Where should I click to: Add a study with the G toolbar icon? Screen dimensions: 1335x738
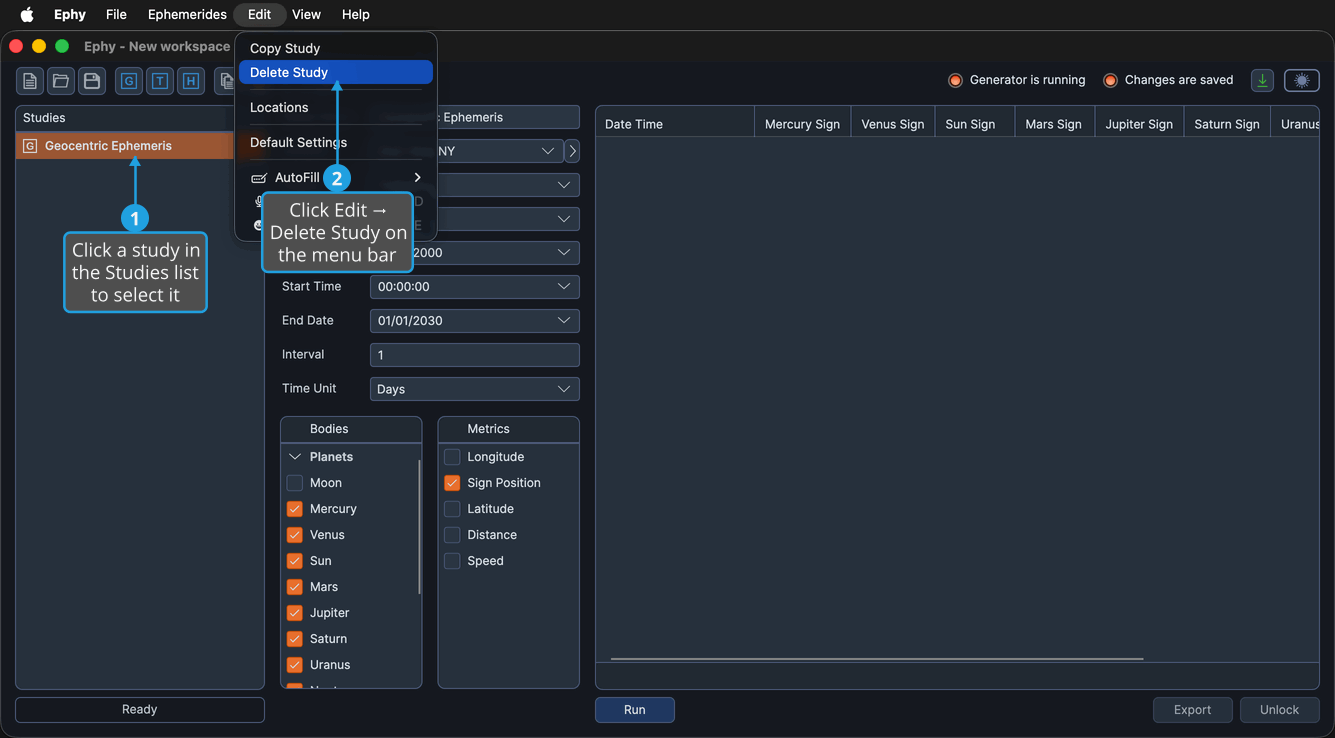click(129, 81)
